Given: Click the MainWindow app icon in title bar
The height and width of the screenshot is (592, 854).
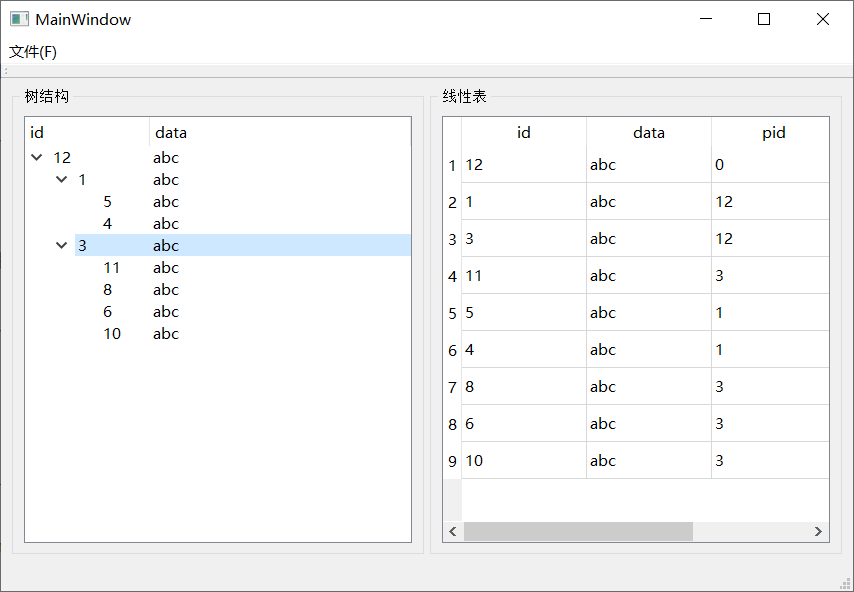Looking at the screenshot, I should [19, 19].
